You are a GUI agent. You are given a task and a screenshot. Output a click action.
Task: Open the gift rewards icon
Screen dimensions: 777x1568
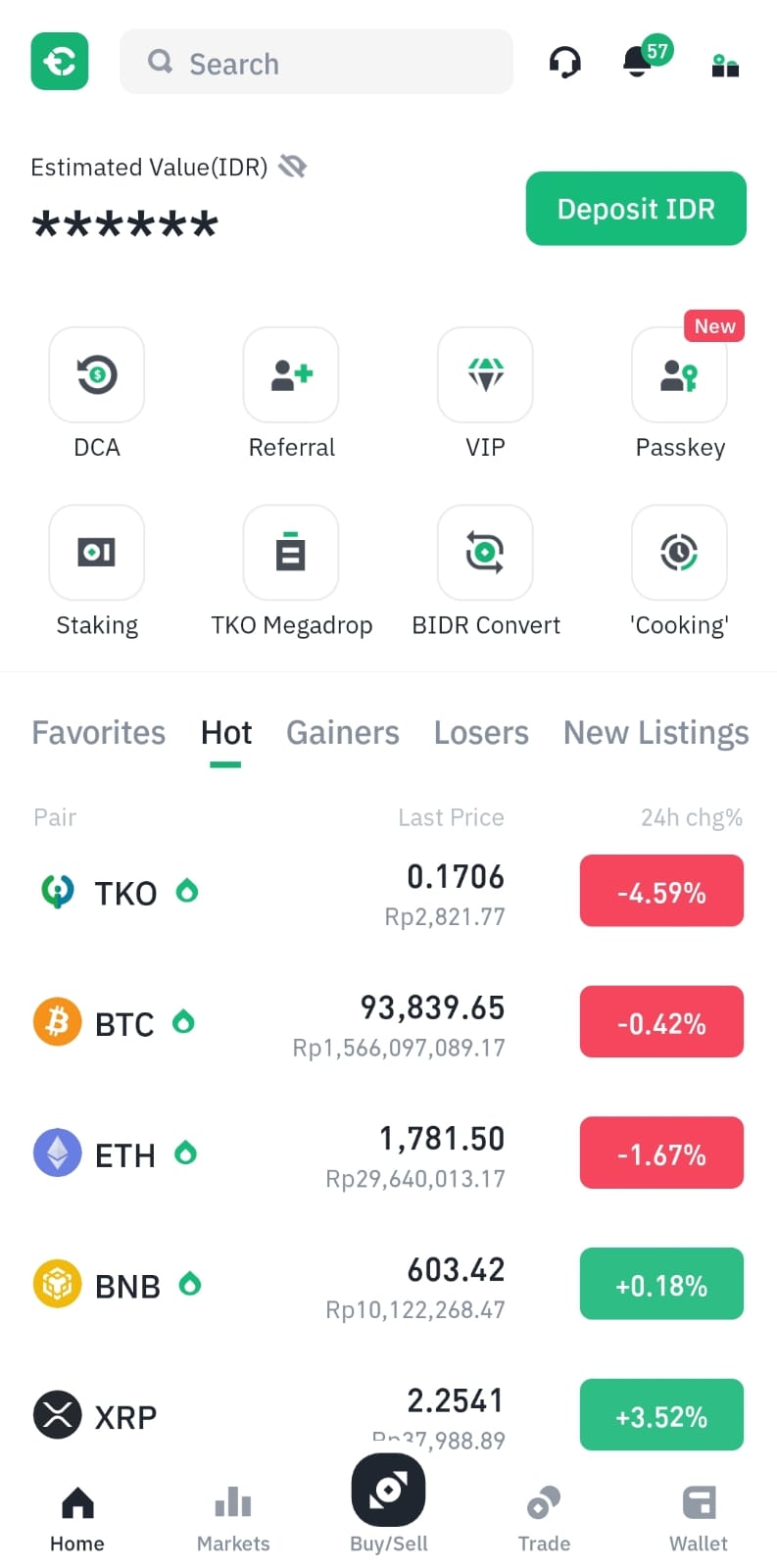tap(725, 65)
